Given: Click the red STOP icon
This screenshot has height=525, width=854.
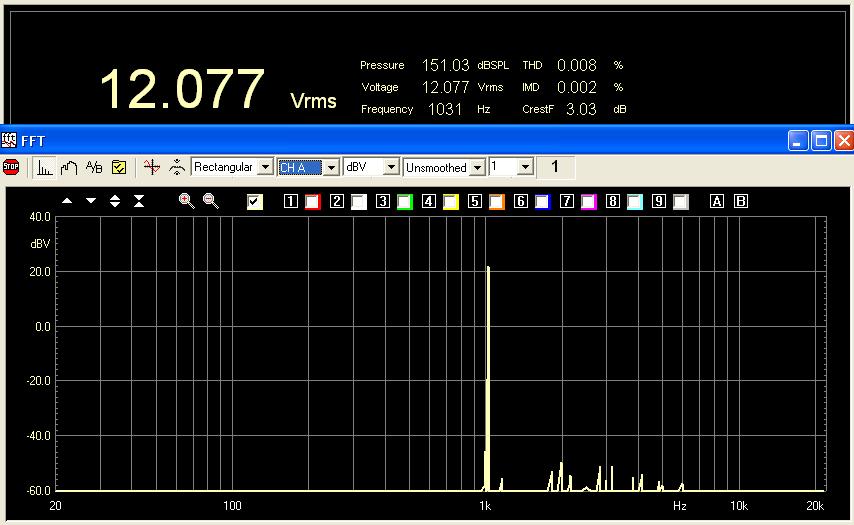Looking at the screenshot, I should [11, 167].
